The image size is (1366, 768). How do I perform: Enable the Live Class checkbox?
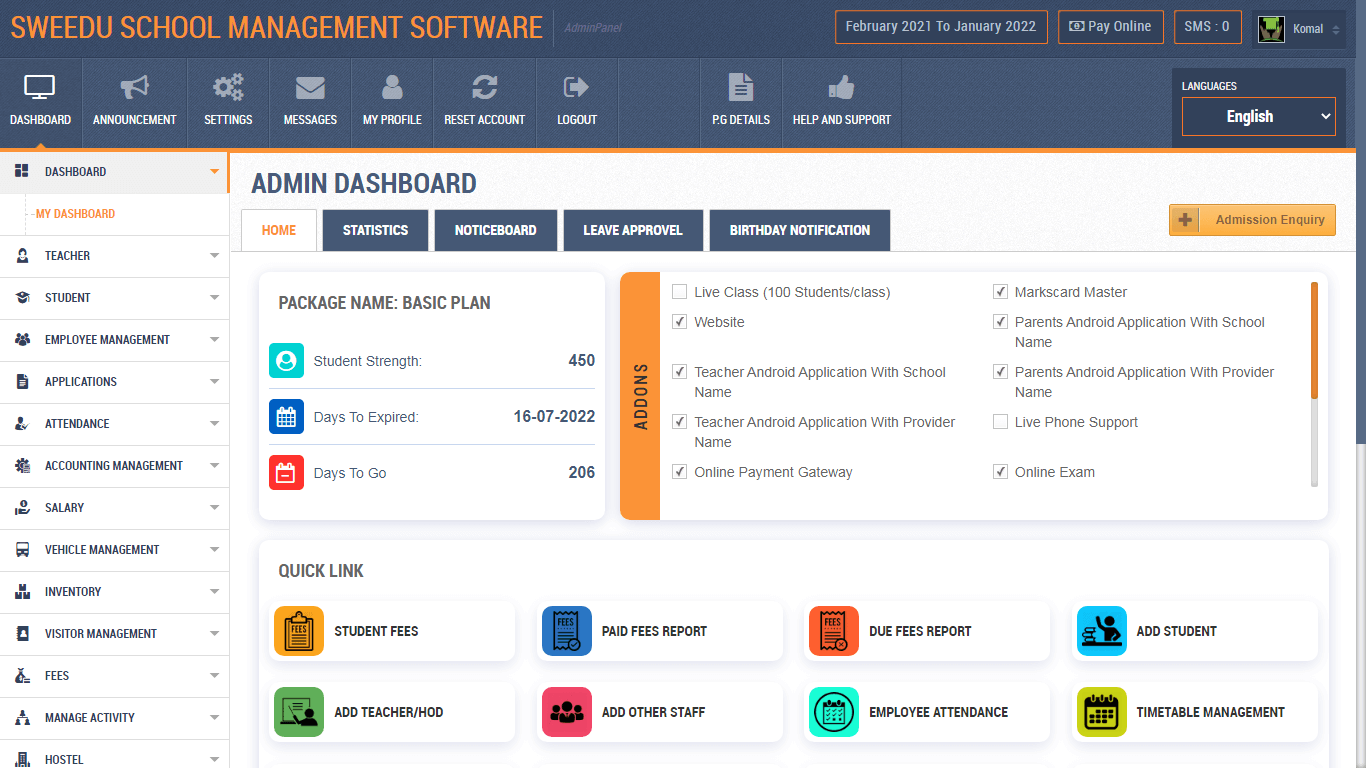pos(680,292)
